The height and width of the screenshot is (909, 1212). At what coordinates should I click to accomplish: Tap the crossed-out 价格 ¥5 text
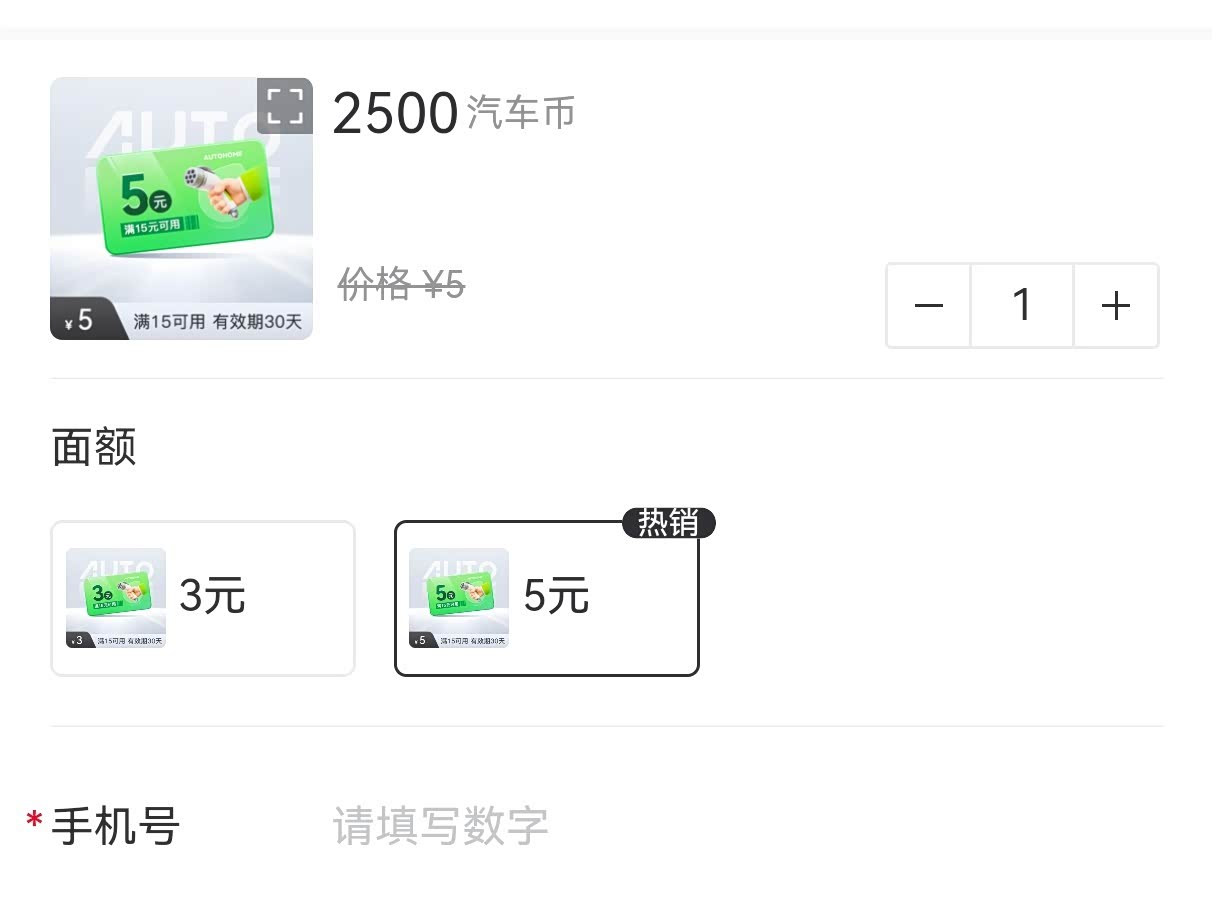[401, 286]
